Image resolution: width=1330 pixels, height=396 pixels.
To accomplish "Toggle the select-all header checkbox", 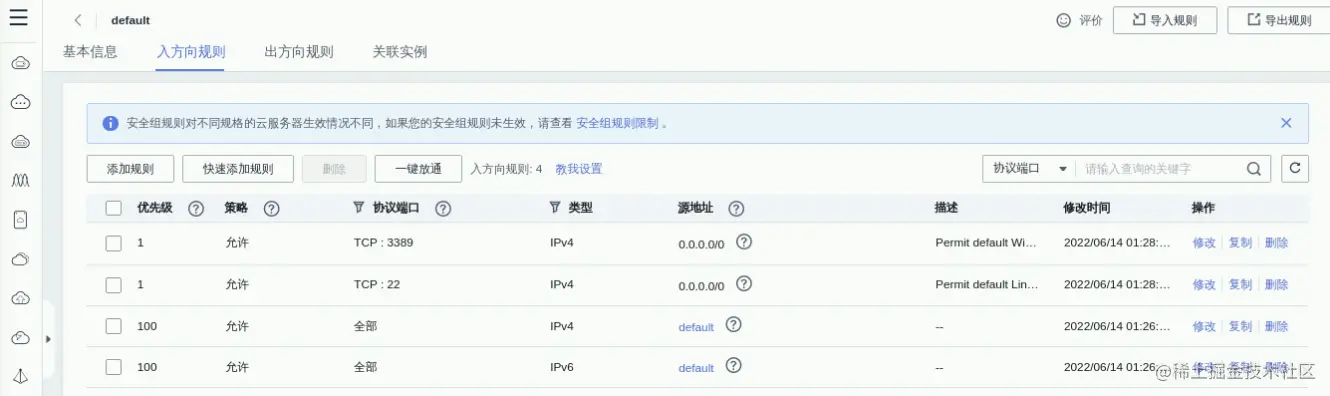I will (x=114, y=208).
